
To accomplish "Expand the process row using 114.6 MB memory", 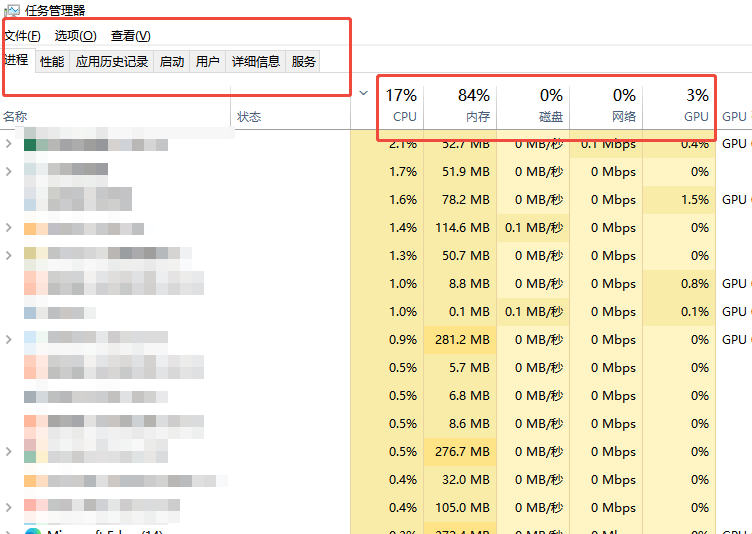I will pos(9,228).
